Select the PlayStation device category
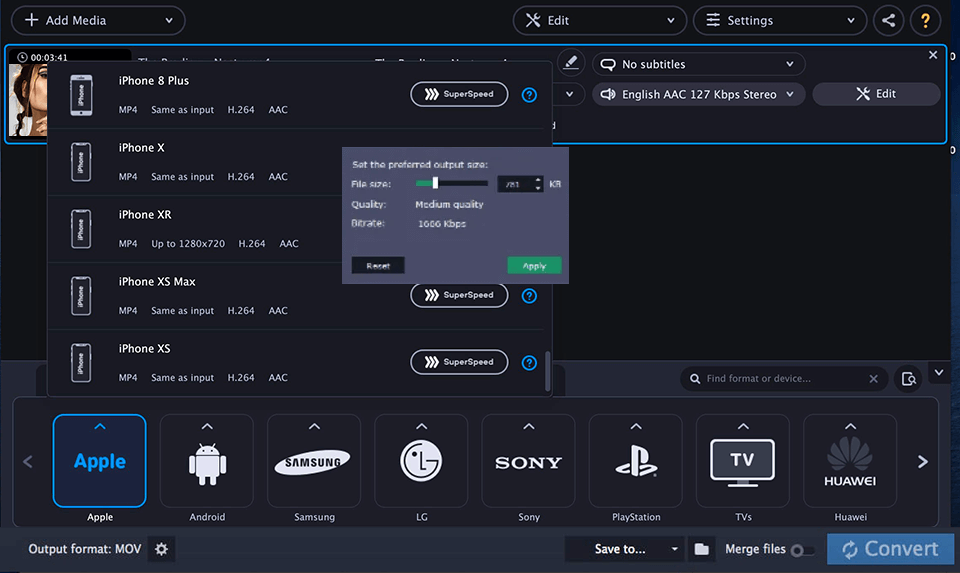The height and width of the screenshot is (573, 960). pyautogui.click(x=636, y=460)
